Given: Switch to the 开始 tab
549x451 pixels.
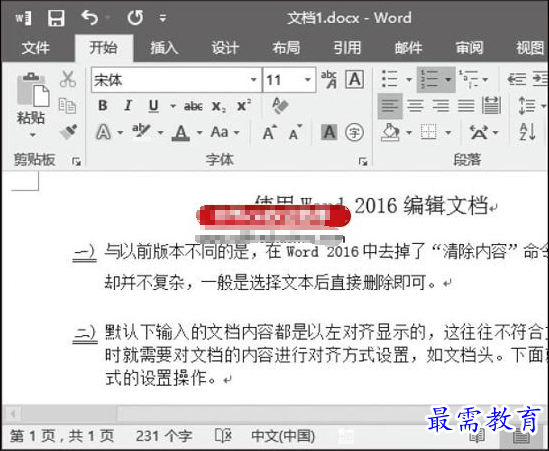Looking at the screenshot, I should [x=104, y=48].
